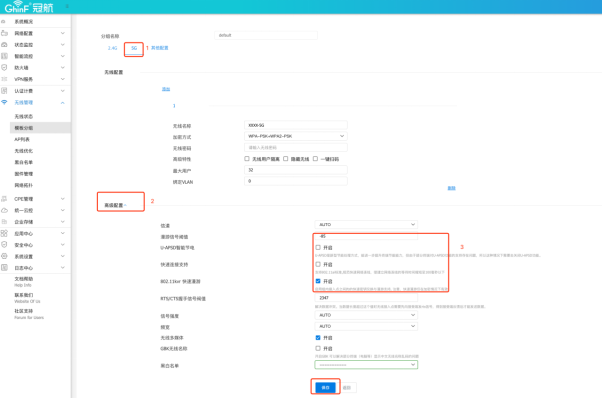Click the 智能流控 sidebar icon

pyautogui.click(x=4, y=56)
